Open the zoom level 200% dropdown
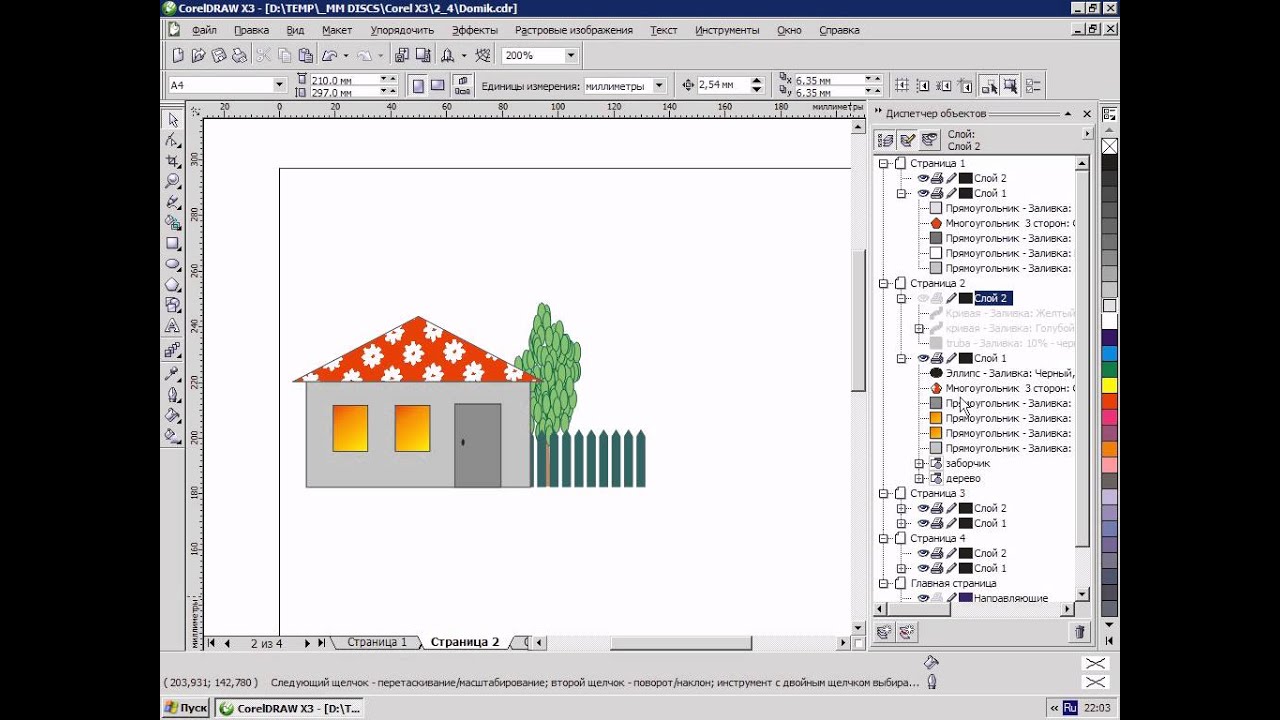This screenshot has width=1280, height=720. pyautogui.click(x=571, y=56)
